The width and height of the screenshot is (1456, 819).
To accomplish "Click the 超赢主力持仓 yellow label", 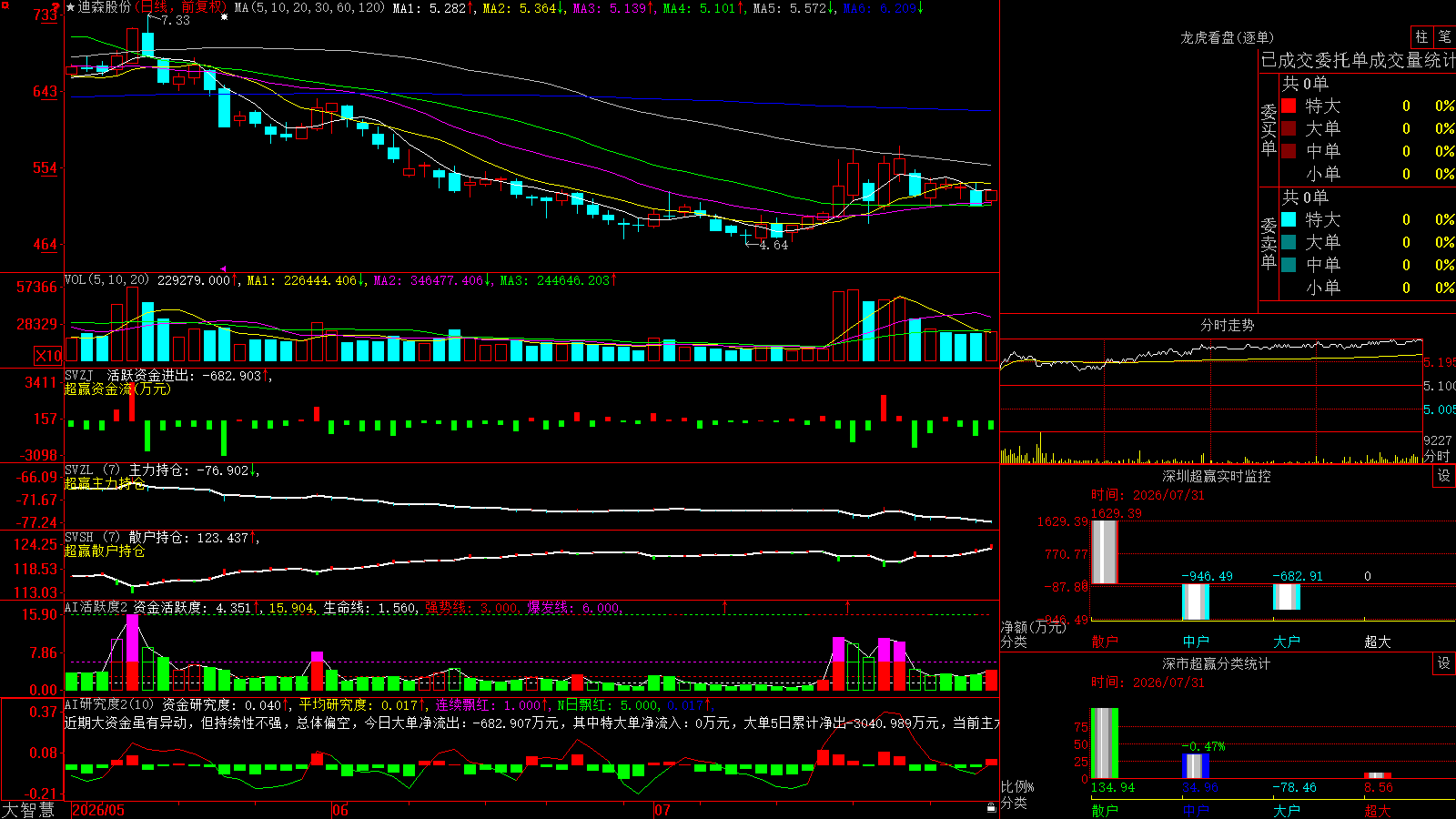I will 105,483.
